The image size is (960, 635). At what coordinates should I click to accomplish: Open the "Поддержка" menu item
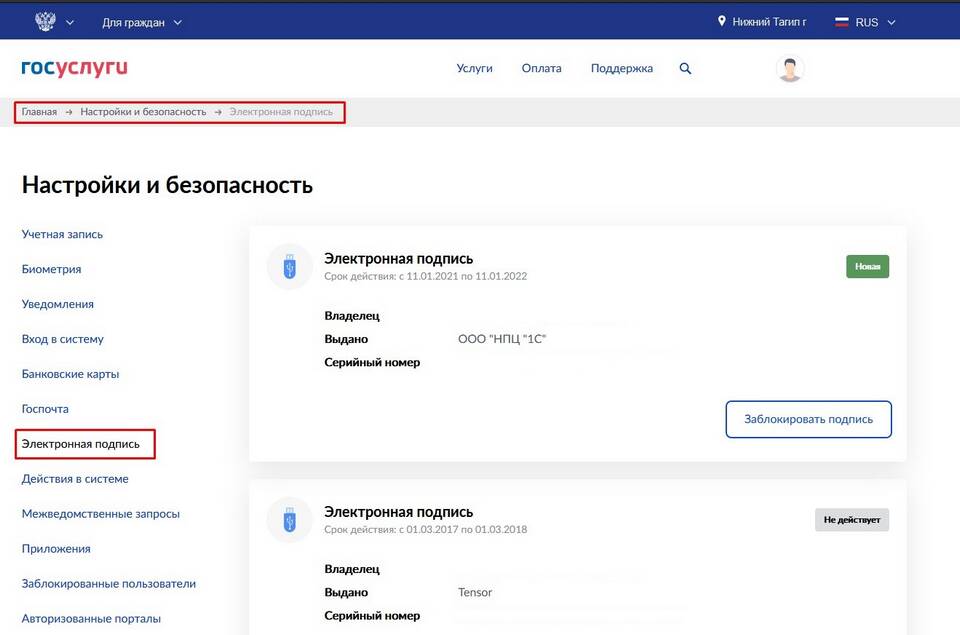pos(621,69)
